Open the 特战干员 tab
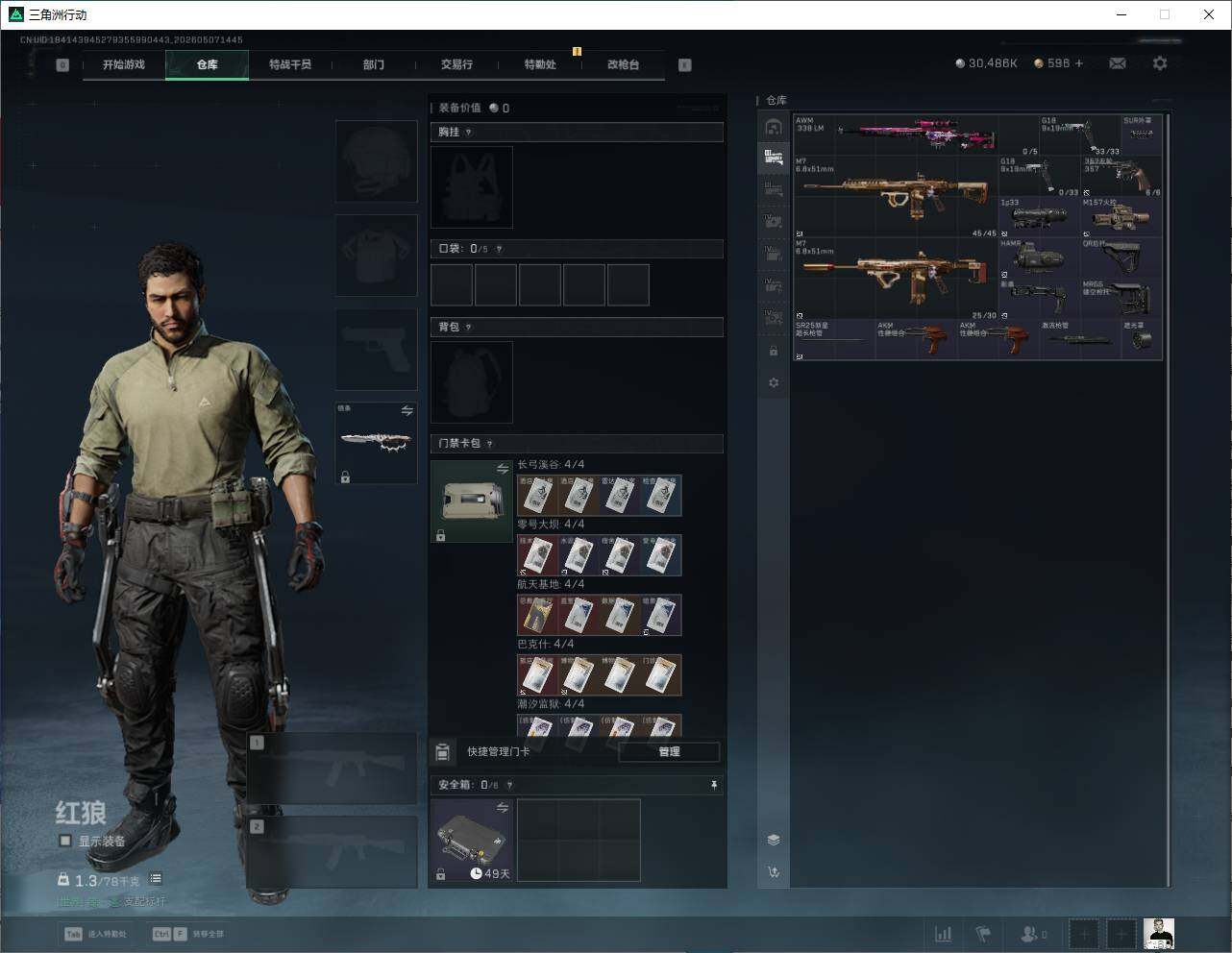Image resolution: width=1232 pixels, height=953 pixels. tap(290, 64)
